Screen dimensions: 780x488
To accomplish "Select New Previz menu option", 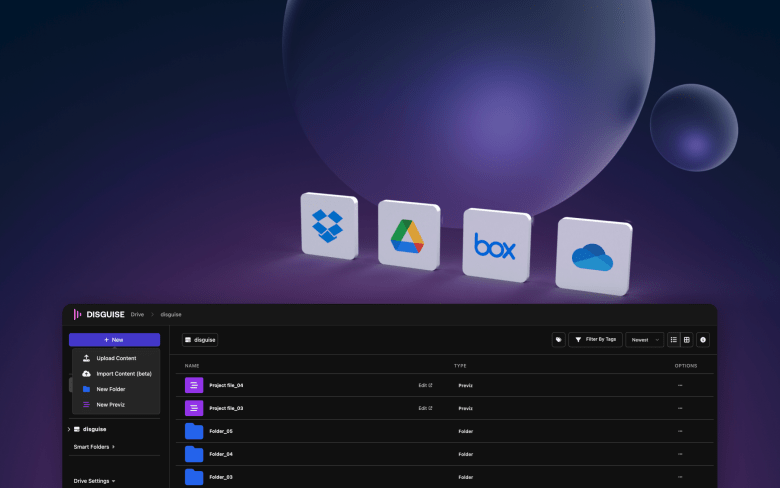I will (x=110, y=404).
